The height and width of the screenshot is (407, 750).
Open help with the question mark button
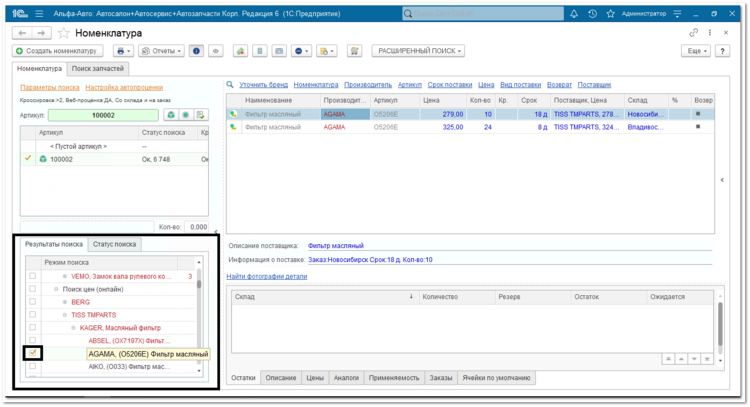click(722, 51)
